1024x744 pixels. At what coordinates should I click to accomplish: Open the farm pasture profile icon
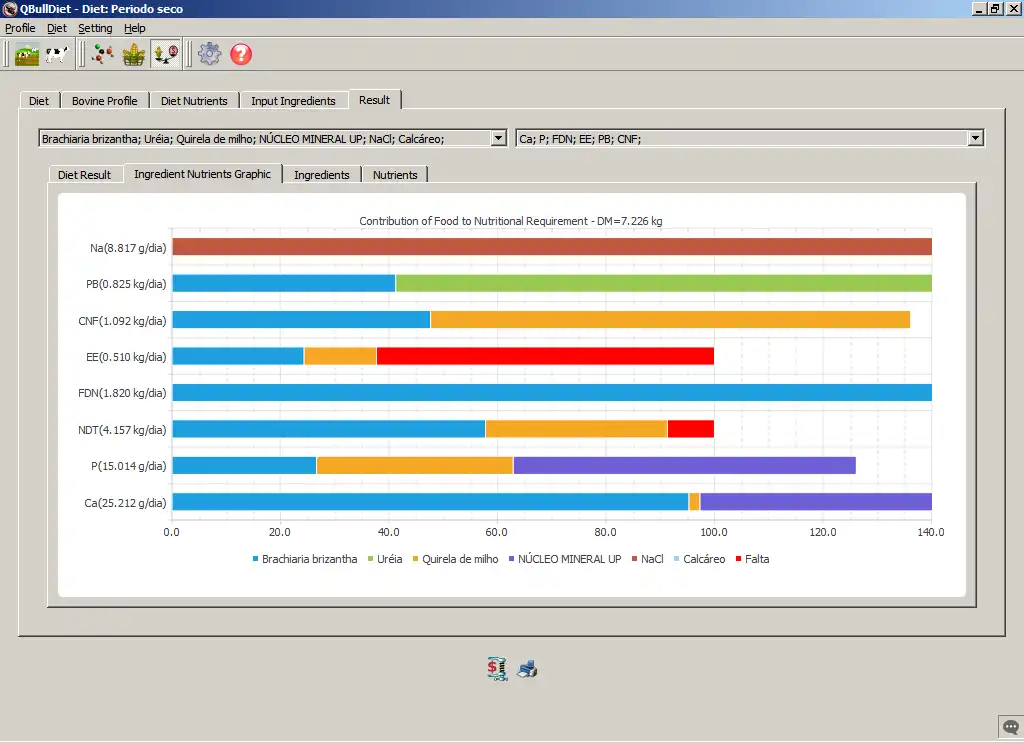tap(27, 54)
